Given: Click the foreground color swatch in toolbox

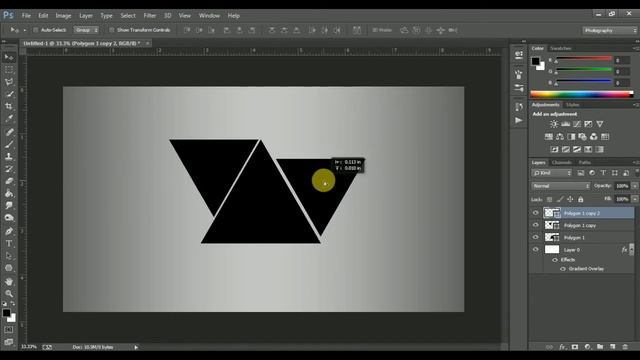Looking at the screenshot, I should [x=6, y=313].
